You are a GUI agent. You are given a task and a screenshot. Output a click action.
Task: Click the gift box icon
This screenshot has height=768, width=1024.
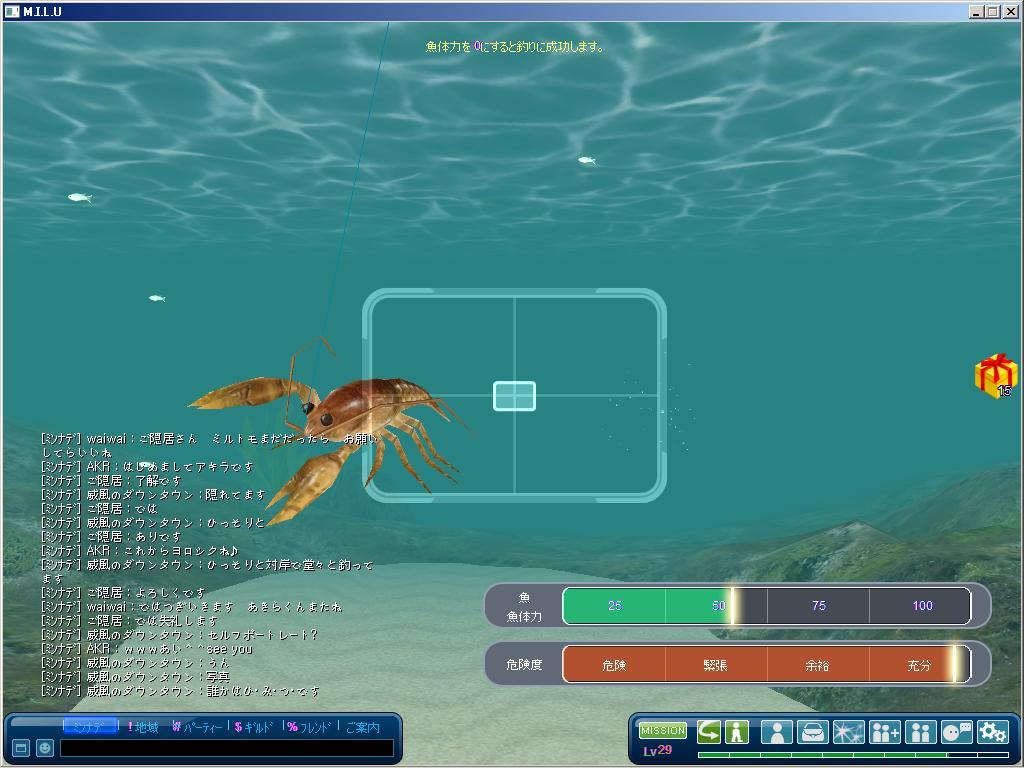994,376
